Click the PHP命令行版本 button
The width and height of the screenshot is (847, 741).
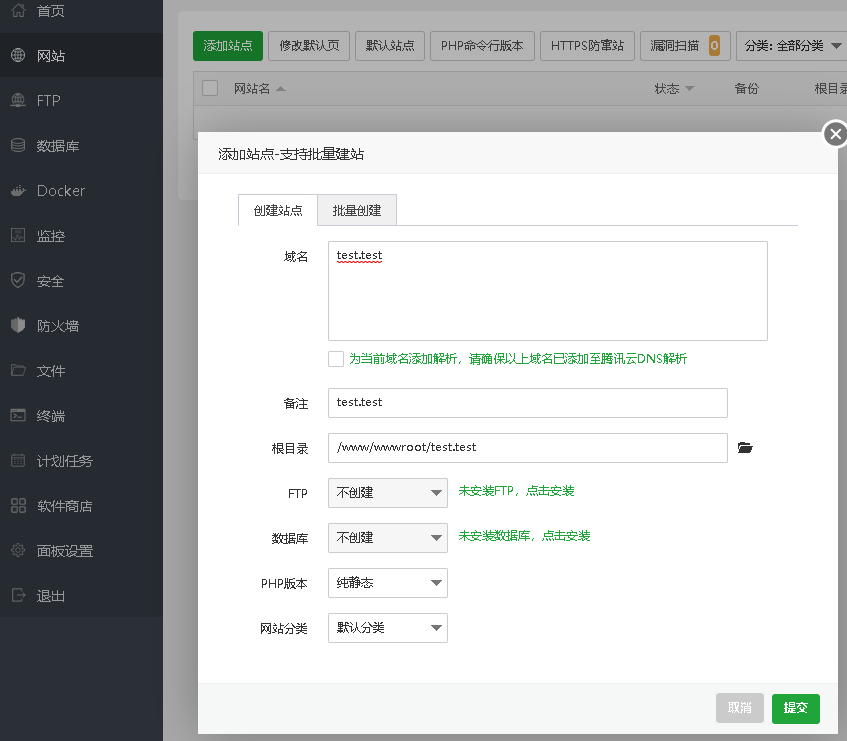482,46
